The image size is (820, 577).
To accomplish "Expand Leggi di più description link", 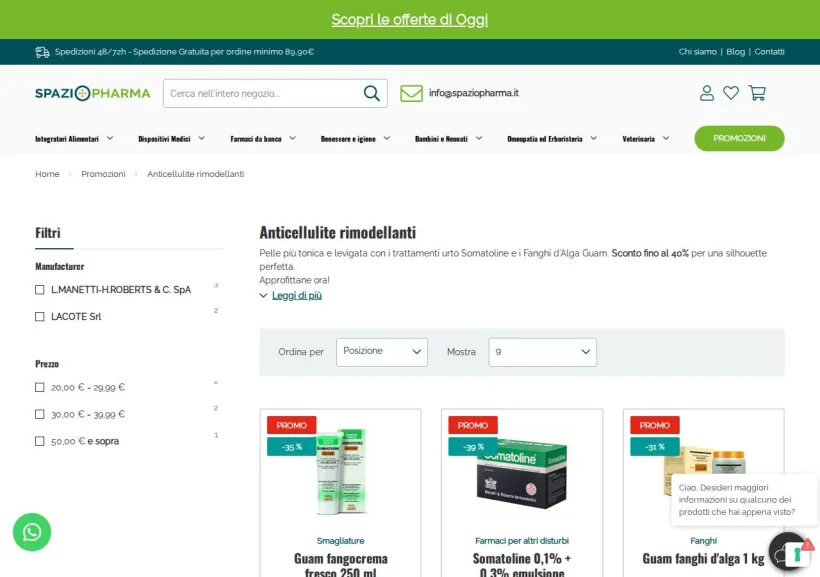I will pos(297,296).
